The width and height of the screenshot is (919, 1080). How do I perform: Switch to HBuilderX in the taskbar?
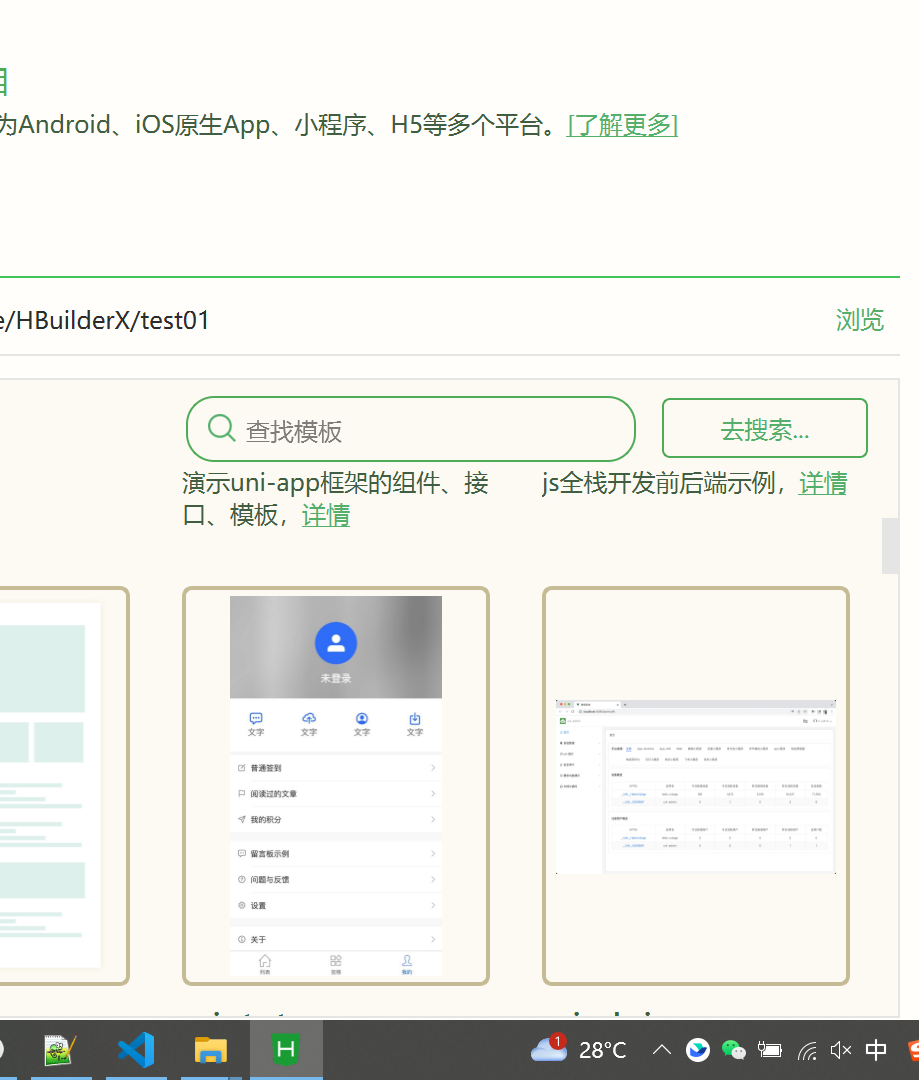point(286,1050)
